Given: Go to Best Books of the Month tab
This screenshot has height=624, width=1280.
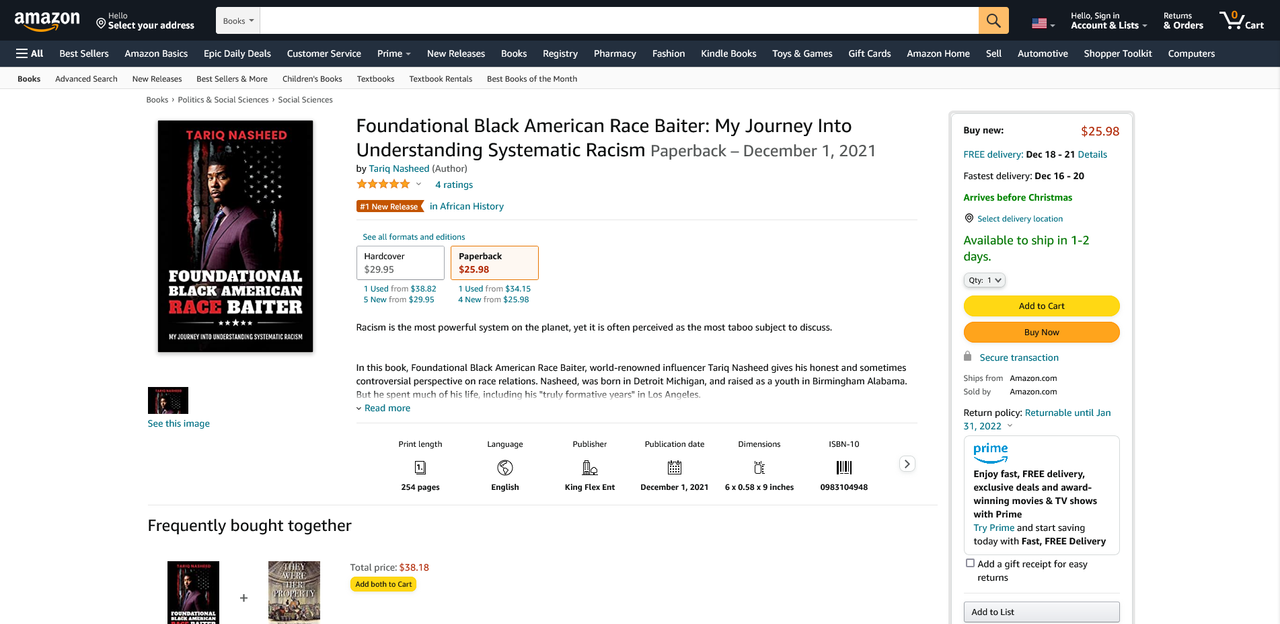Looking at the screenshot, I should (x=532, y=79).
